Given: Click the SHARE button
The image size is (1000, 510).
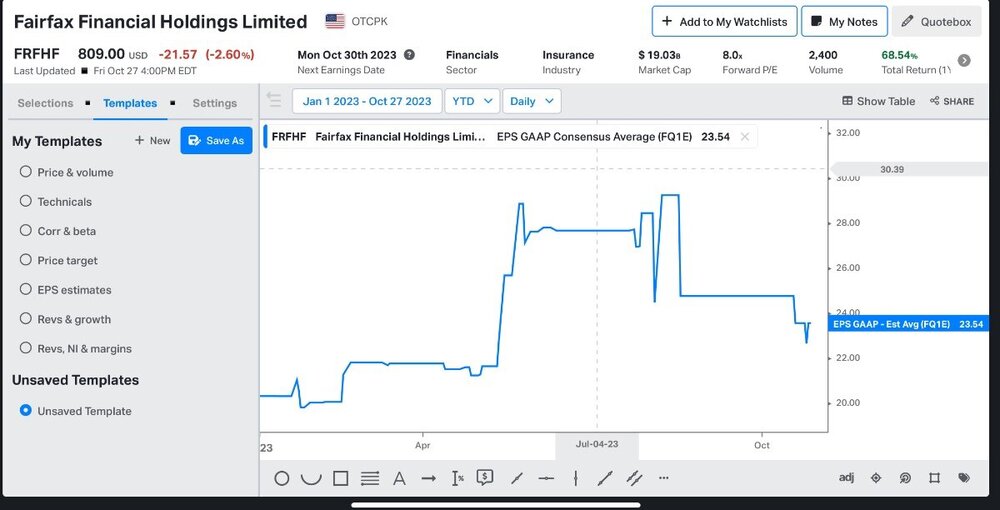Looking at the screenshot, I should tap(952, 101).
